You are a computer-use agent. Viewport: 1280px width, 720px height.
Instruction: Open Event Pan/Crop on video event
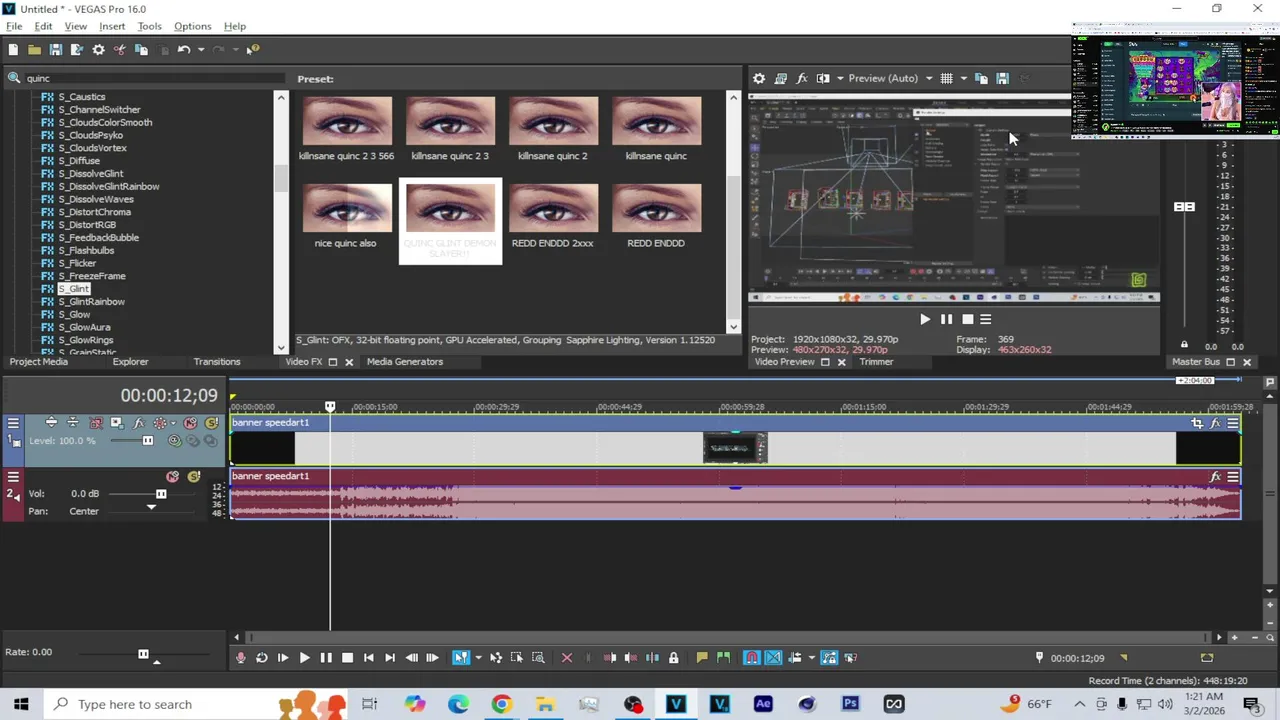click(x=1197, y=423)
